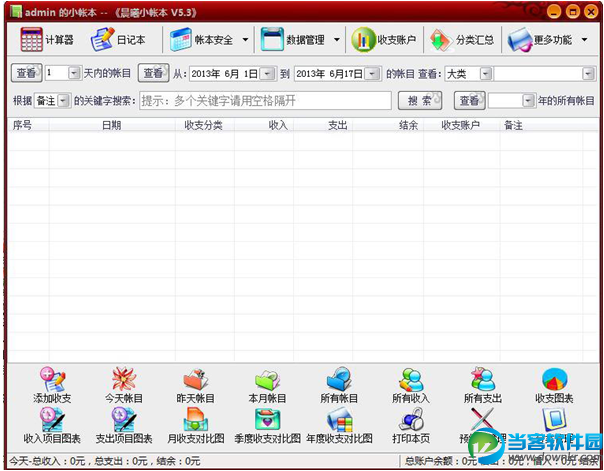Open the 支出项目图表 chart

pyautogui.click(x=124, y=425)
